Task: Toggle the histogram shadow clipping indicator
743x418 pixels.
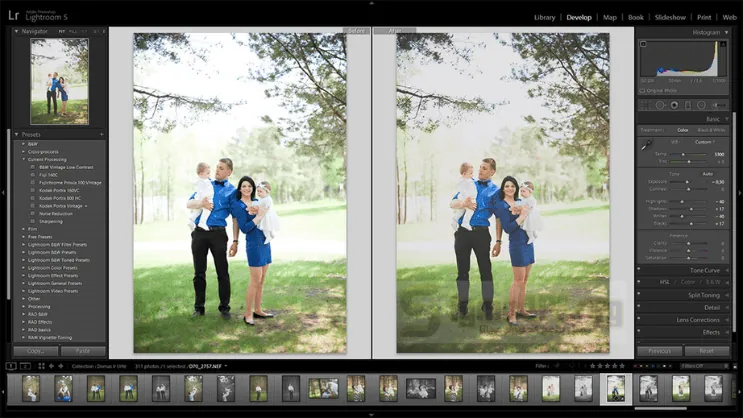Action: pyautogui.click(x=643, y=44)
